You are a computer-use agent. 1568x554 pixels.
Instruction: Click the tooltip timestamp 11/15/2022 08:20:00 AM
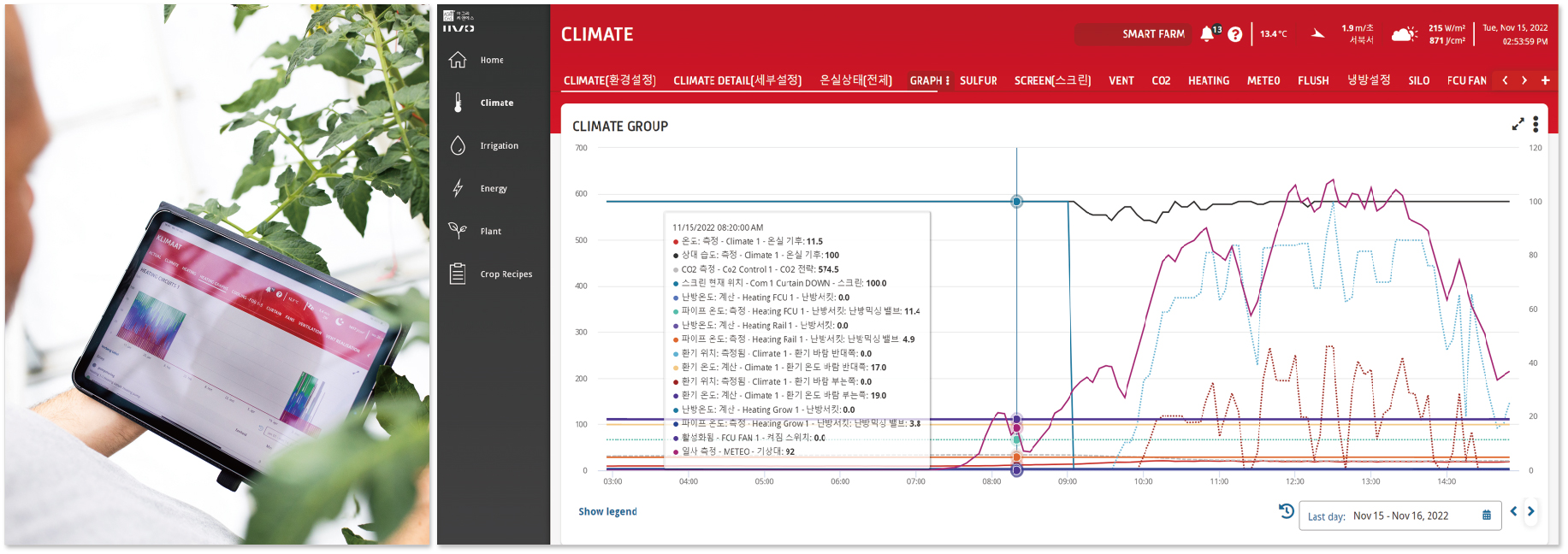click(x=718, y=227)
